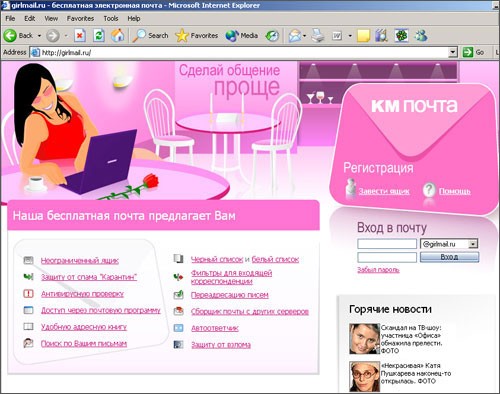Read the «Некрасивая» Катя Пушкарева headline
This screenshot has height=394, width=500.
[416, 373]
